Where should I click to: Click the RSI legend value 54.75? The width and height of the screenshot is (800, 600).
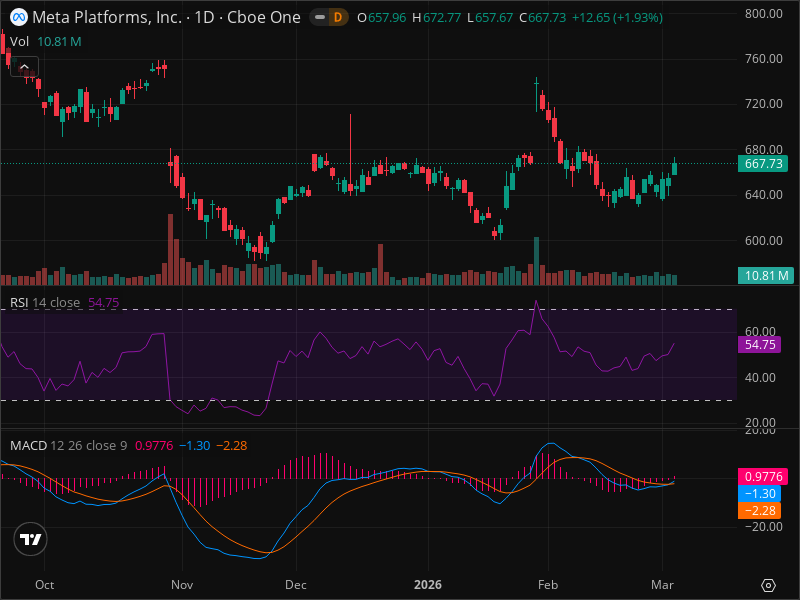click(104, 303)
